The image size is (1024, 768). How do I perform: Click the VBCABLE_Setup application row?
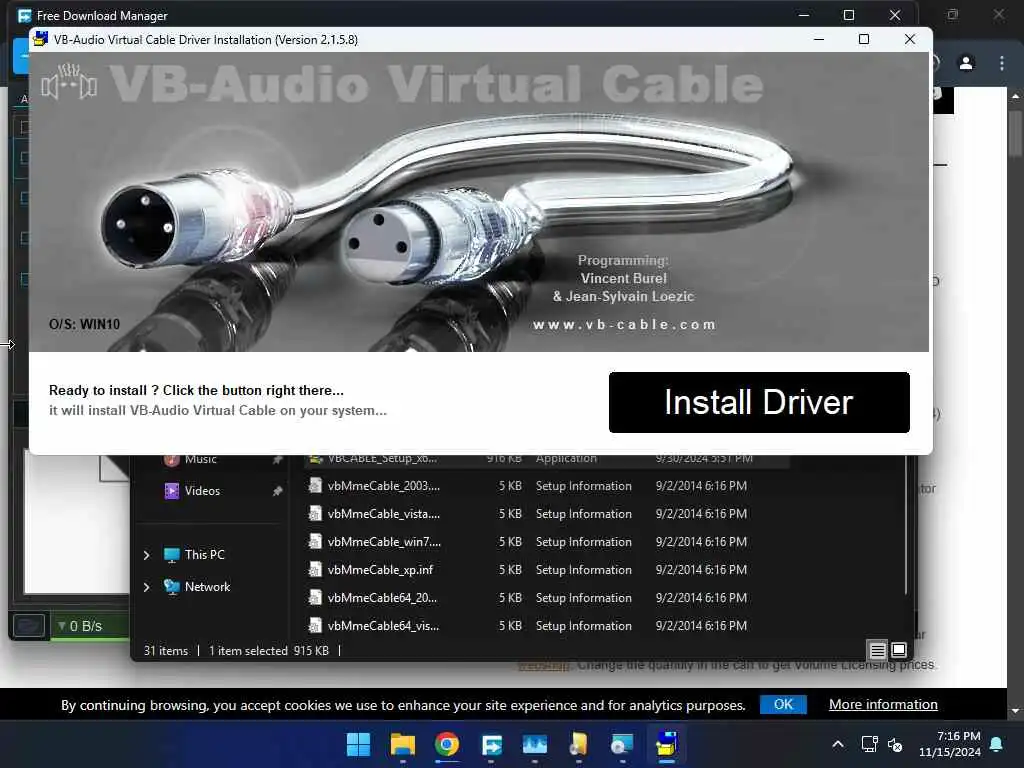(546, 460)
